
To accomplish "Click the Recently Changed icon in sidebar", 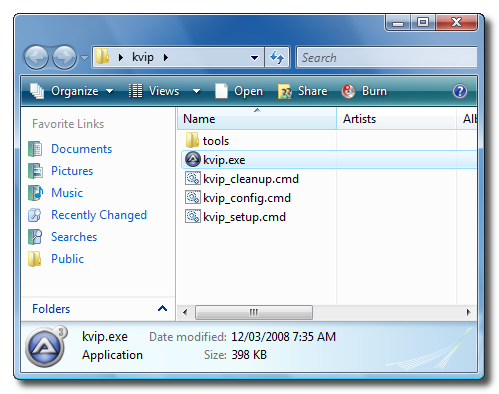I will pos(35,215).
